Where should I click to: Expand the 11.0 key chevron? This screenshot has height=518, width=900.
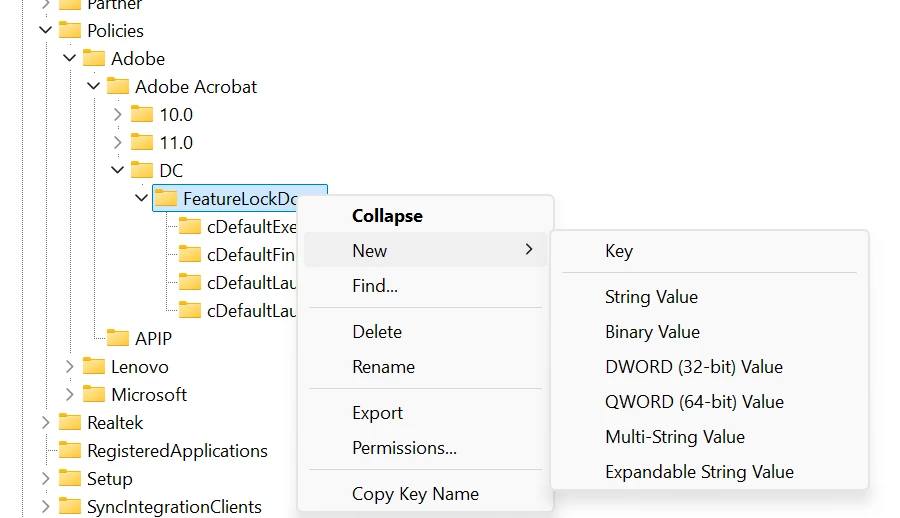[x=118, y=142]
